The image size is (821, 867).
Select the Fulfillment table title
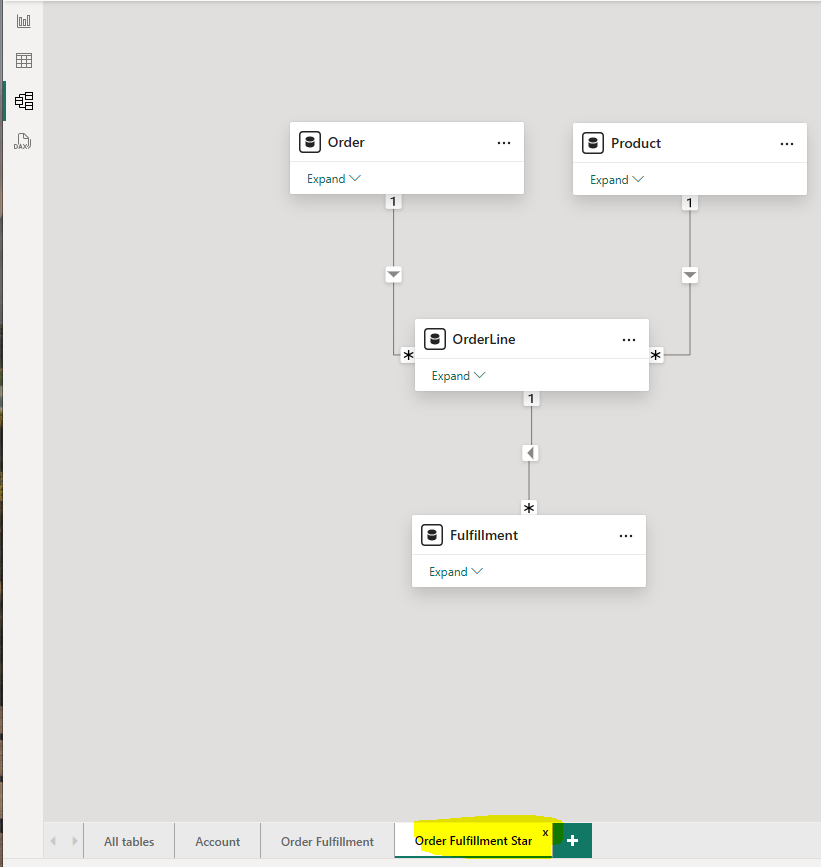click(x=484, y=535)
